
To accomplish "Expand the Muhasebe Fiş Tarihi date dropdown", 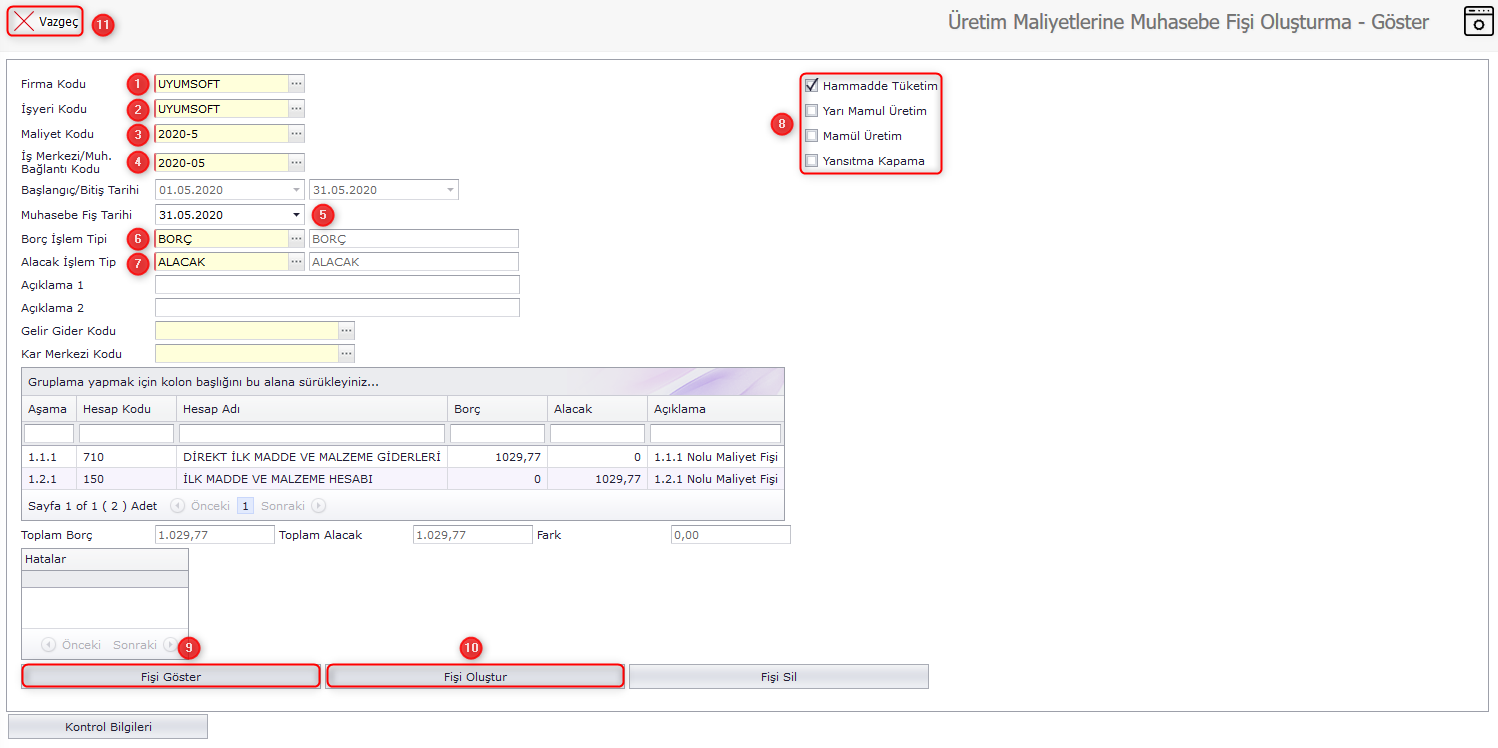I will point(296,214).
